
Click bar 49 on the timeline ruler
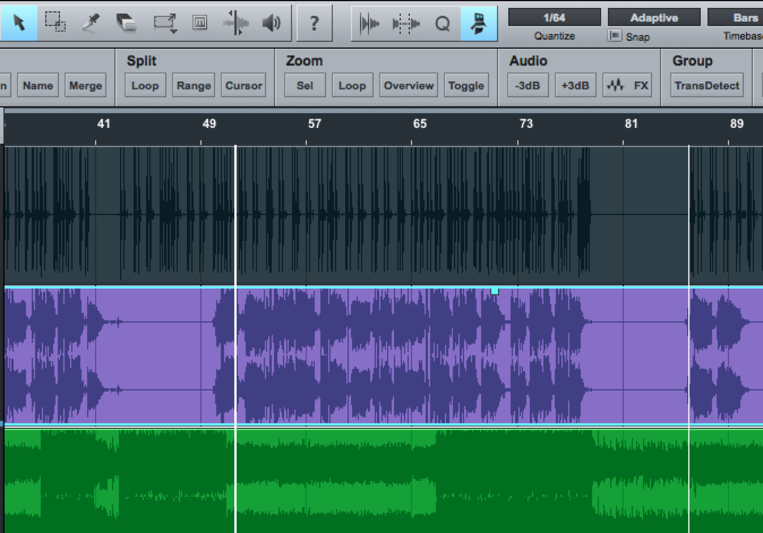pyautogui.click(x=209, y=124)
